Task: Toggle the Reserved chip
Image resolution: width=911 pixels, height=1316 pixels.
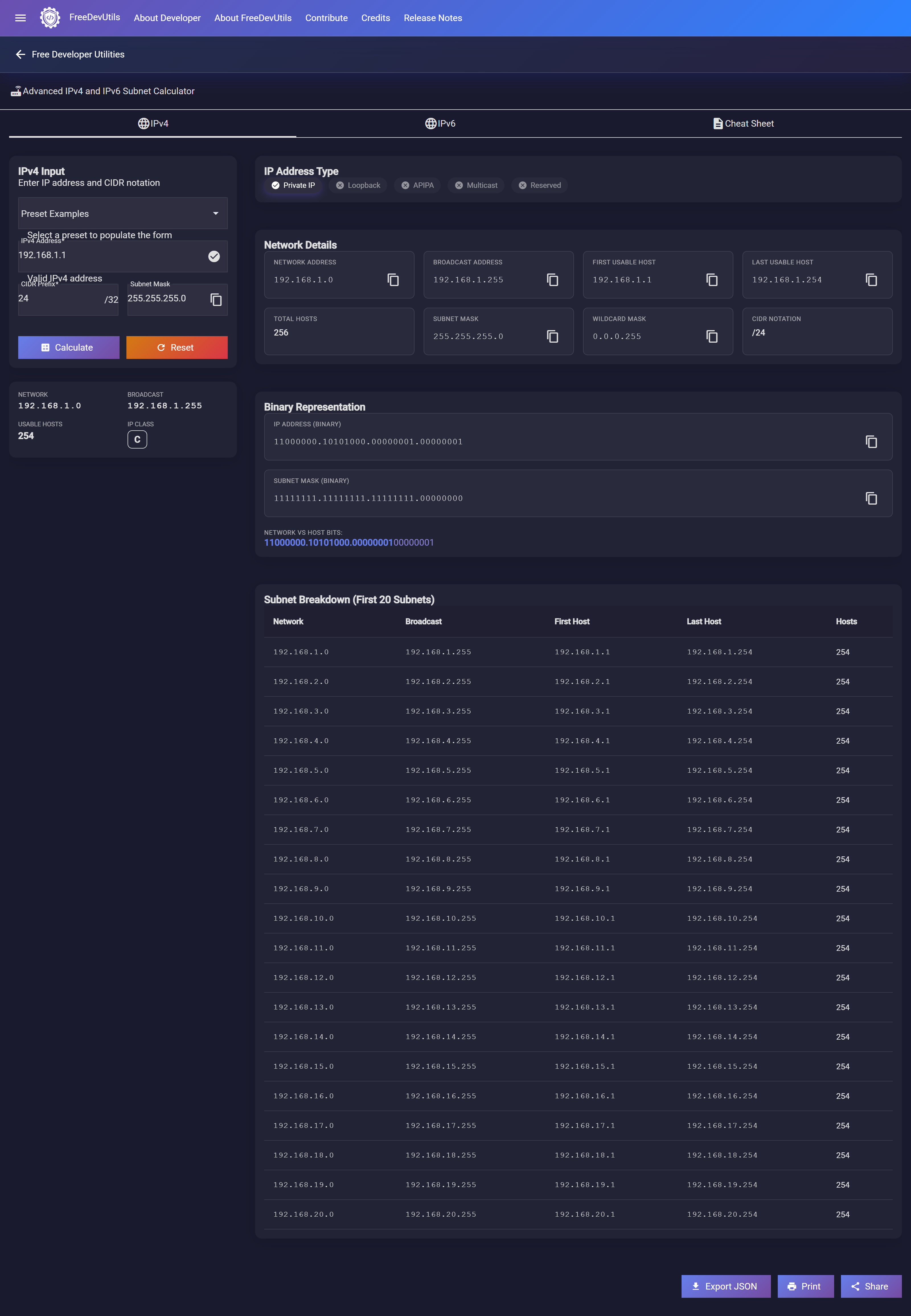Action: click(x=539, y=186)
